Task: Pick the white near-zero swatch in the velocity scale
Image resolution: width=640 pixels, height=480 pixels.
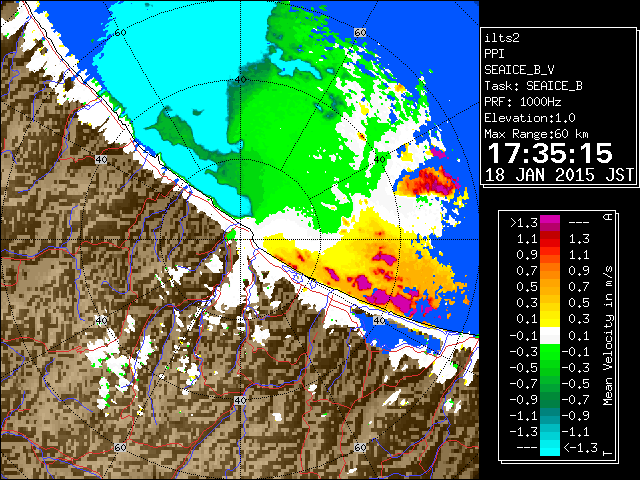Action: click(x=550, y=335)
